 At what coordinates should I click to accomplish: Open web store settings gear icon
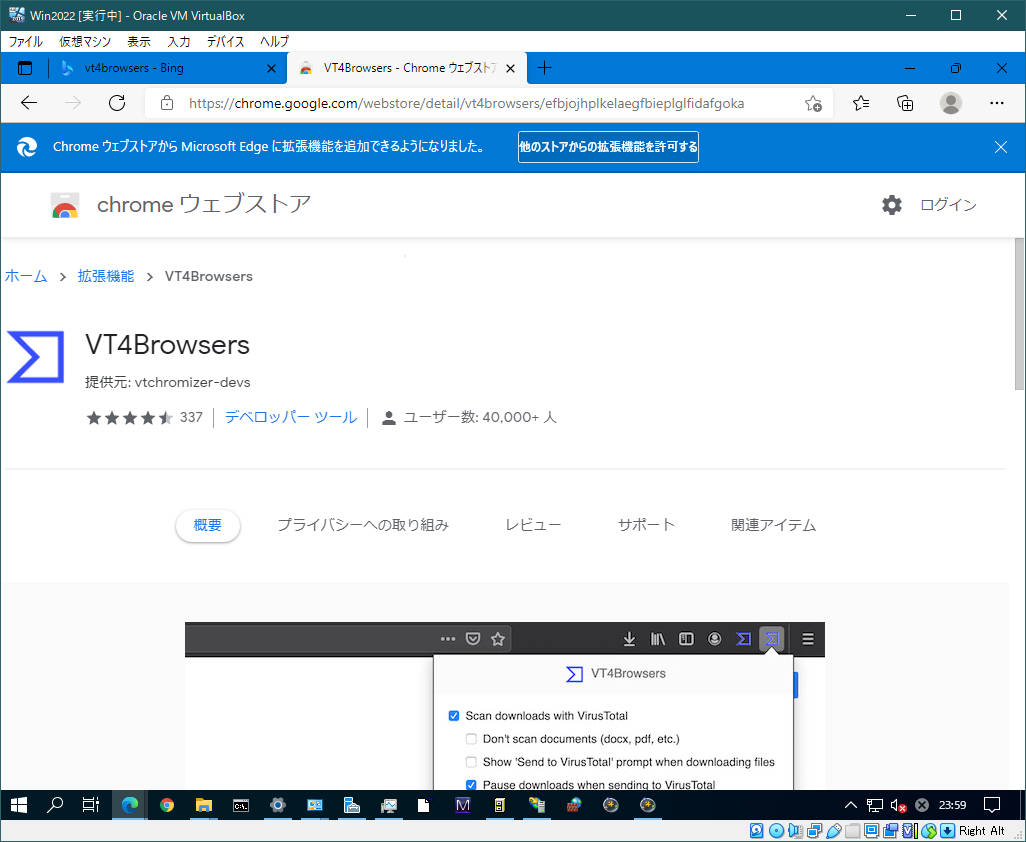point(891,205)
